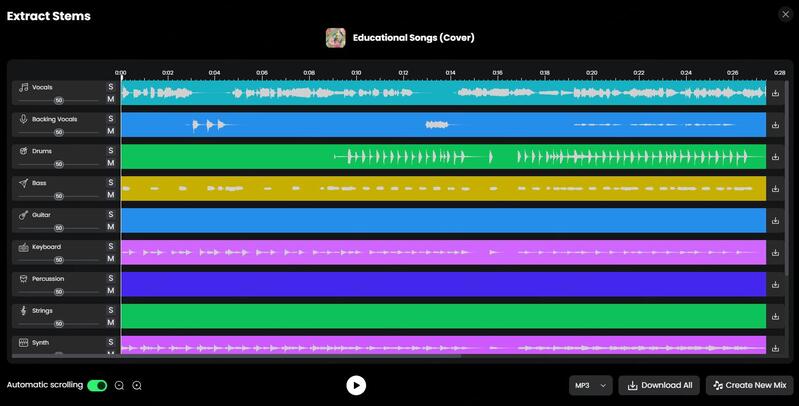799x406 pixels.
Task: Solo the Vocals track
Action: click(111, 87)
